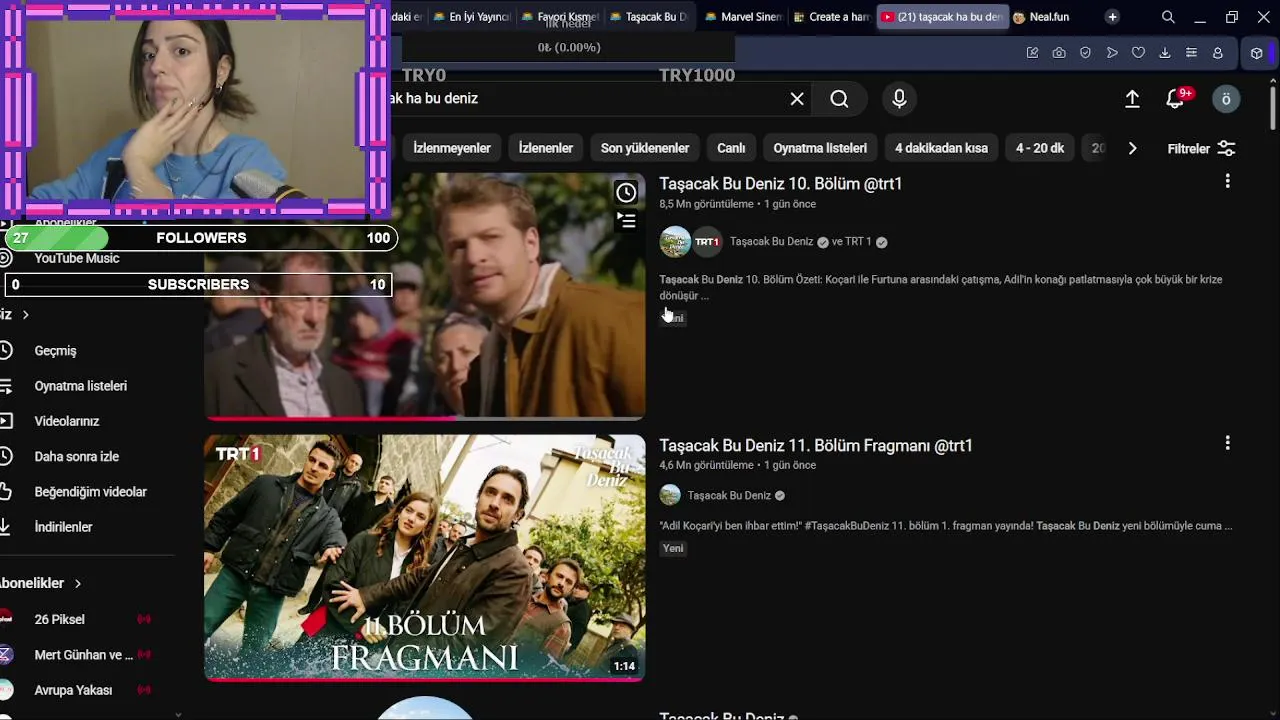1280x720 pixels.
Task: Open browser tab search magnifier icon
Action: click(1168, 17)
